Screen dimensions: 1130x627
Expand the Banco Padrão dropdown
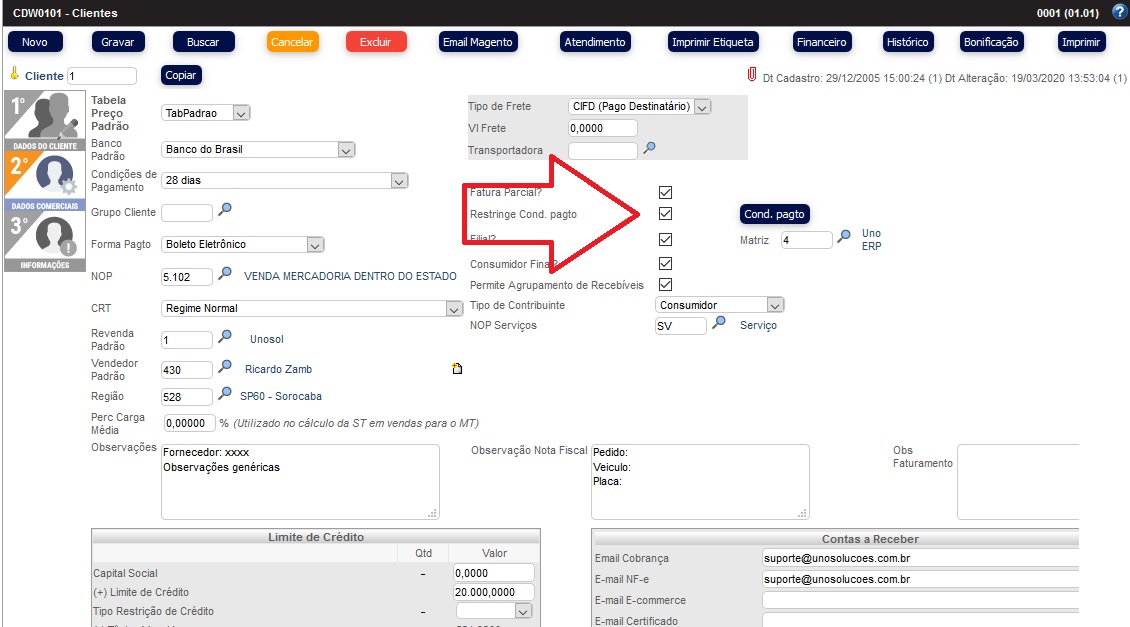(346, 150)
